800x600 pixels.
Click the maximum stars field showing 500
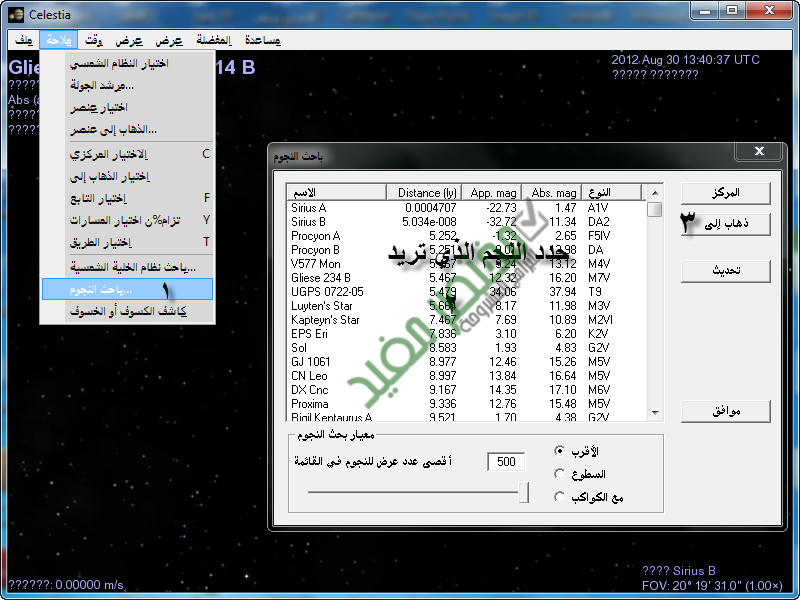click(x=506, y=462)
